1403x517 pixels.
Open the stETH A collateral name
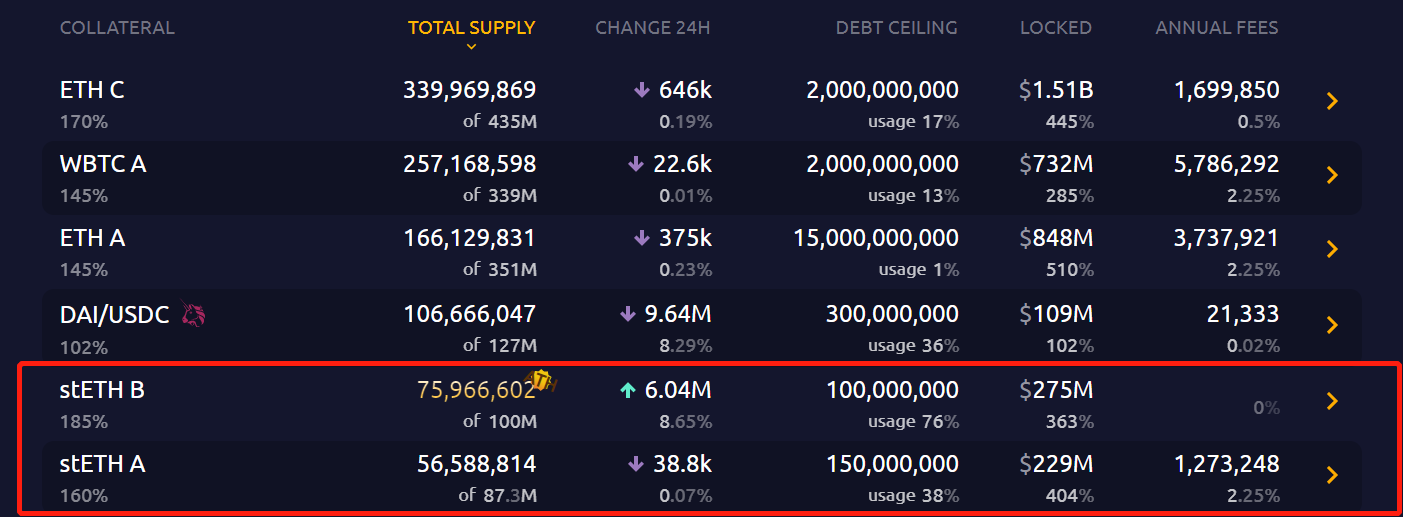pos(102,464)
